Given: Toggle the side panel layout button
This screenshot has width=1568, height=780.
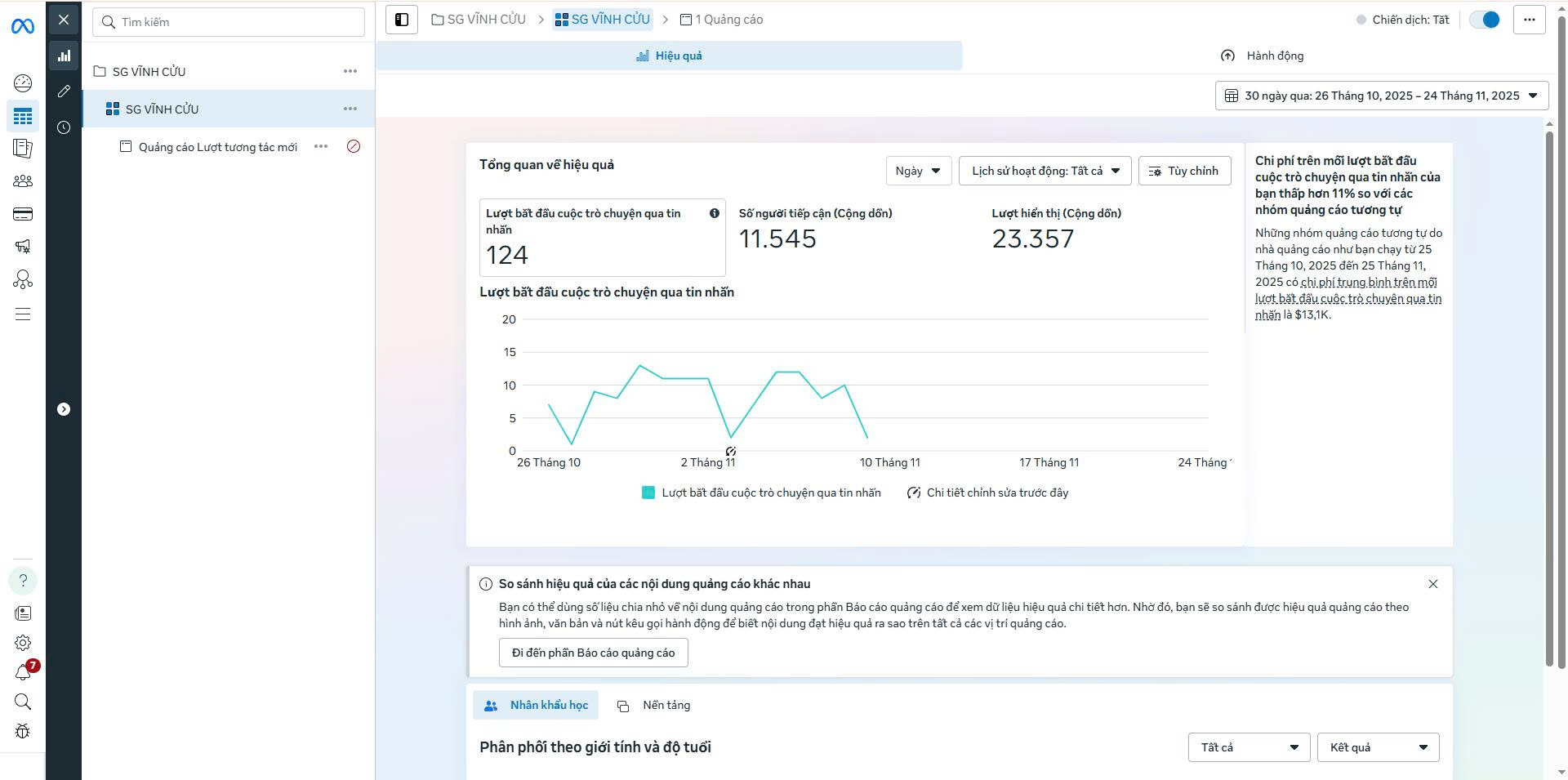Looking at the screenshot, I should 402,20.
